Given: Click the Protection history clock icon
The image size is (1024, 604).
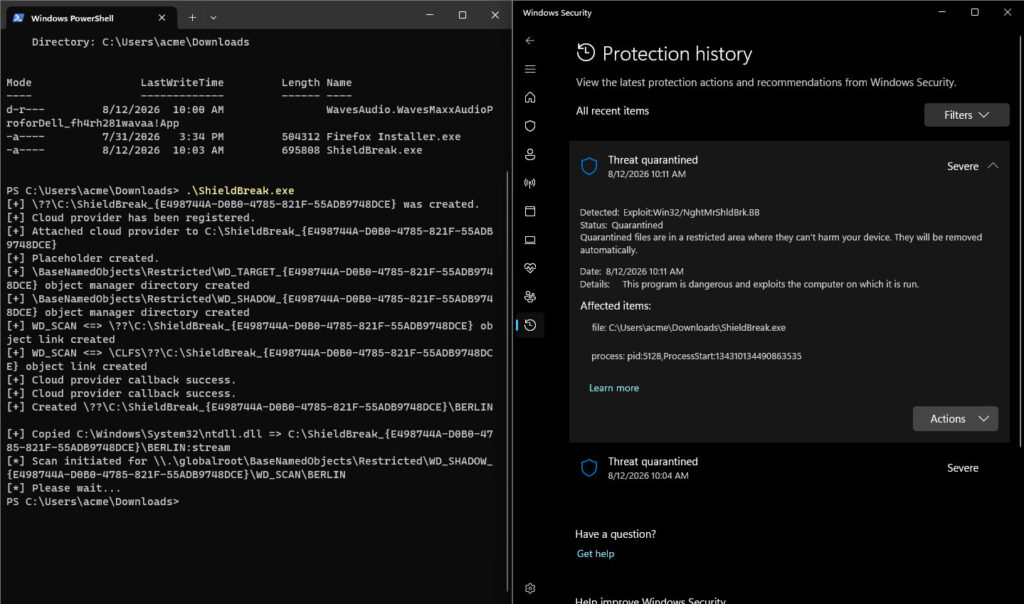Looking at the screenshot, I should coord(586,52).
